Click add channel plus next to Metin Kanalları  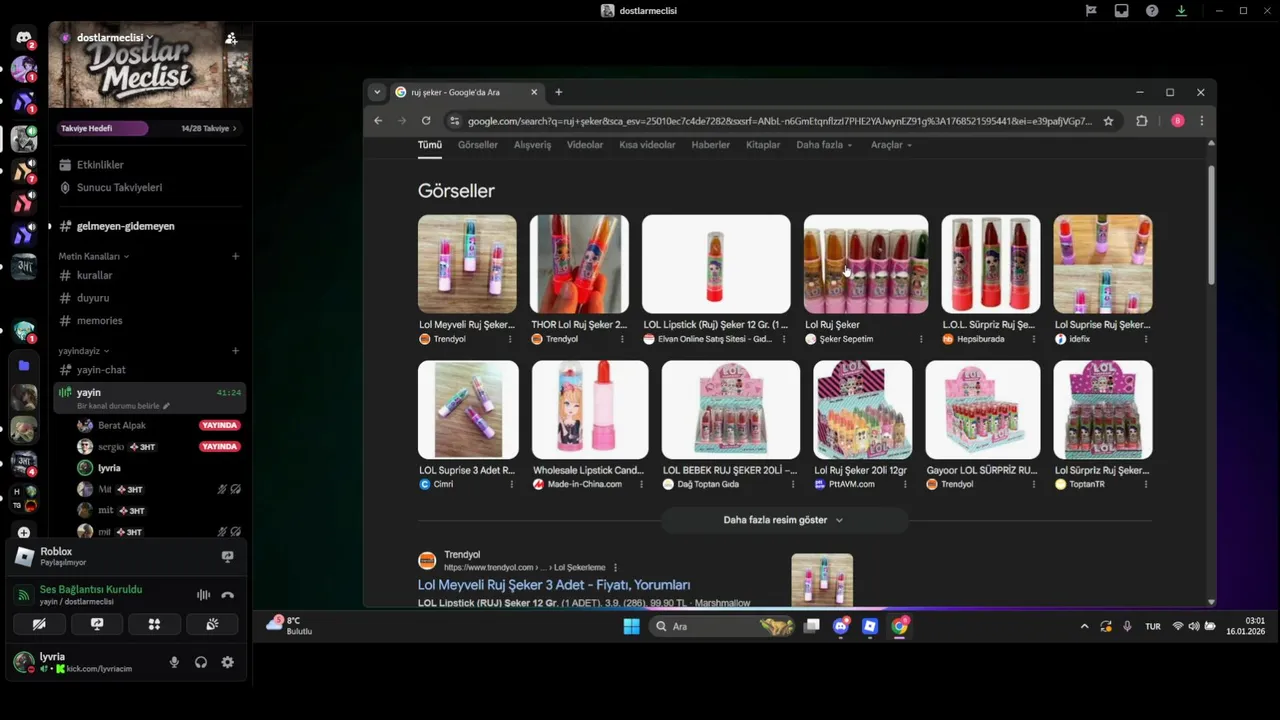(x=236, y=256)
